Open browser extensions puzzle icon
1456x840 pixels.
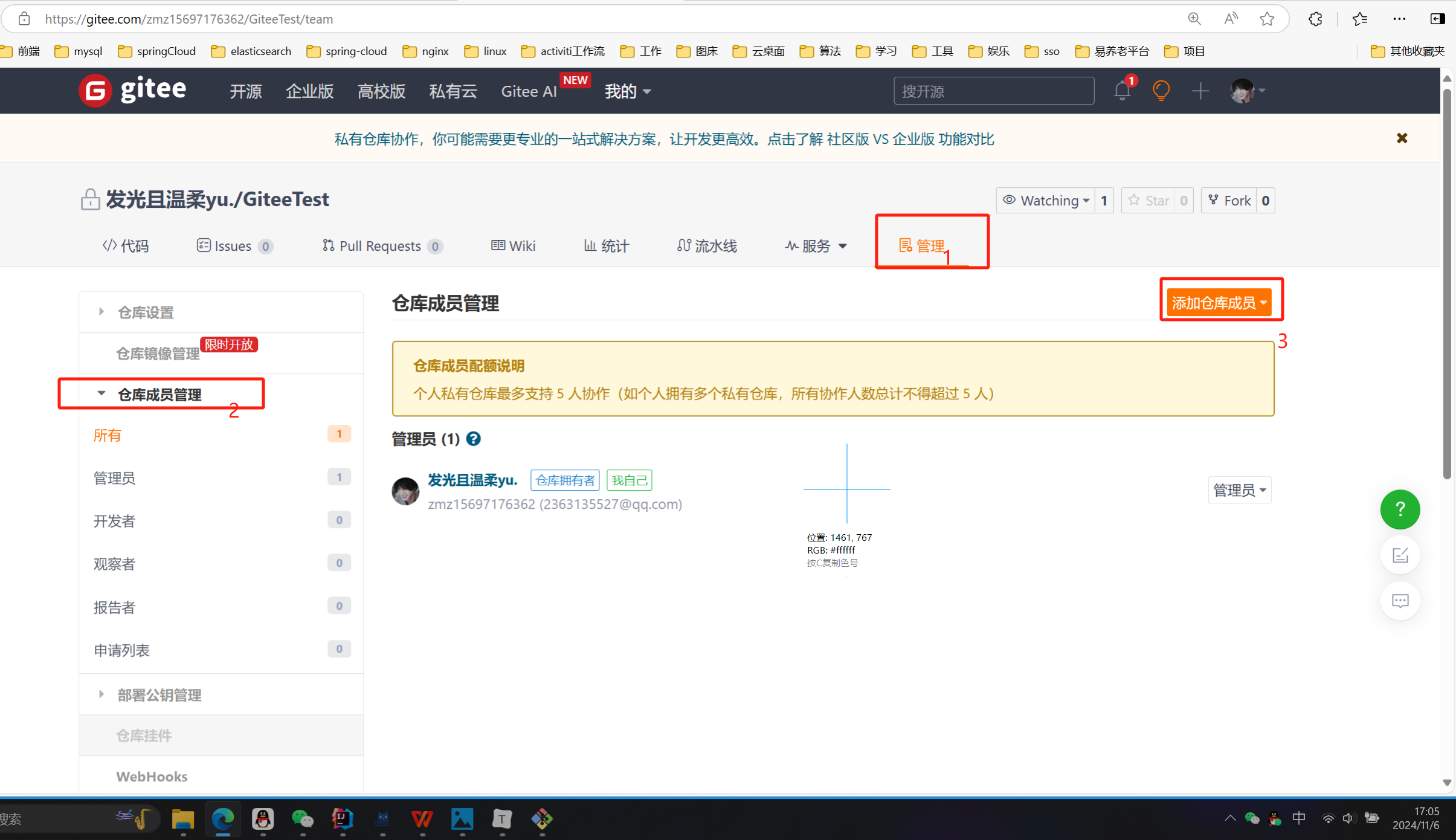click(x=1315, y=19)
